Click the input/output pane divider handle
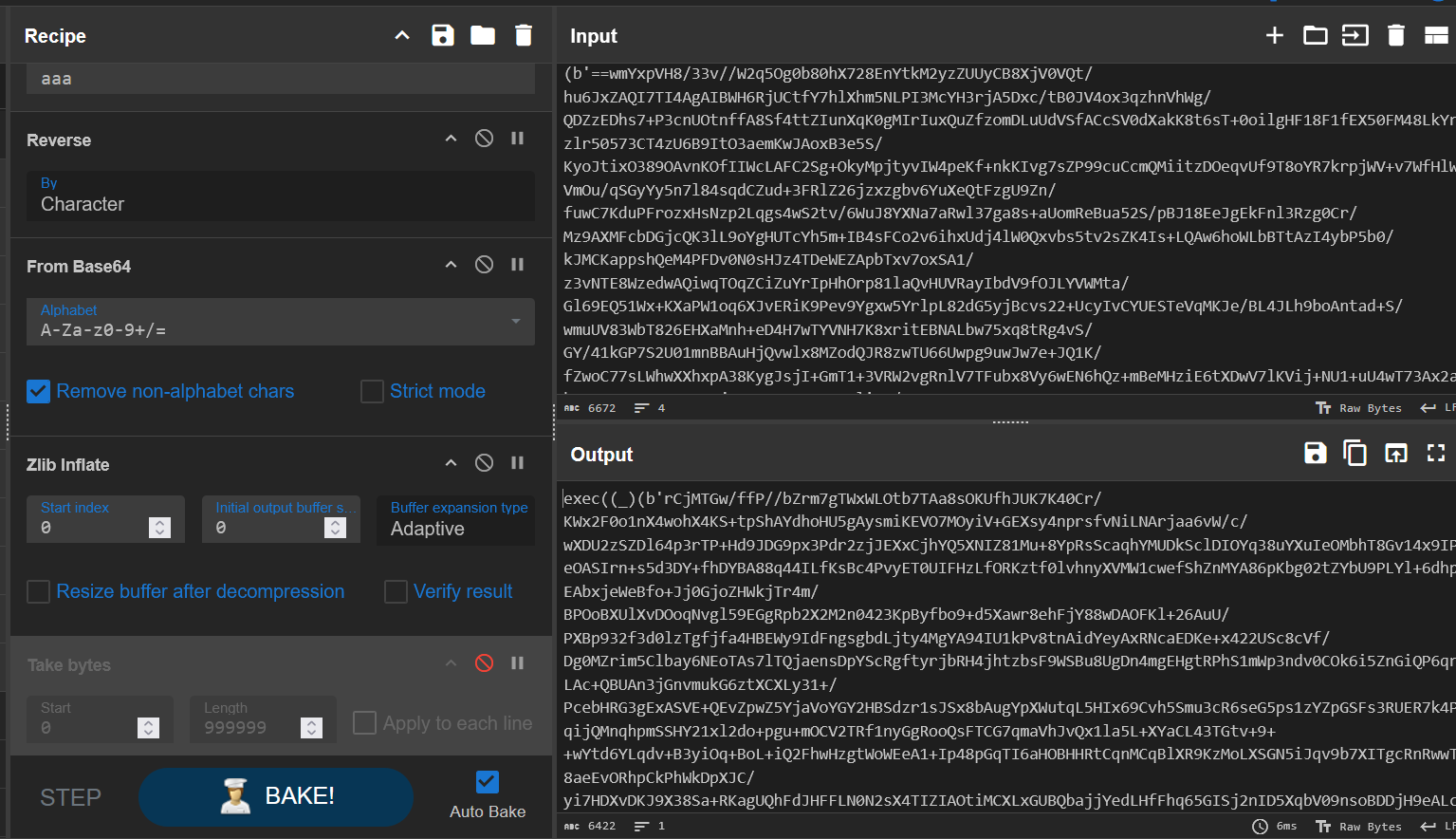This screenshot has height=839, width=1456. (1010, 421)
